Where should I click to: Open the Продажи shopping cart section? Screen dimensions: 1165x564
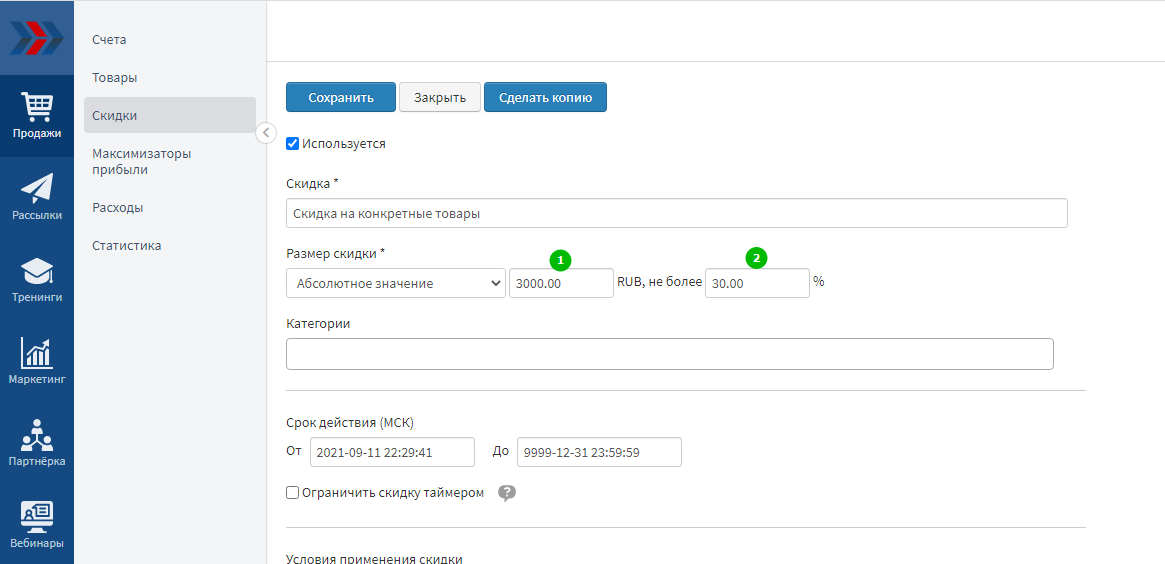37,115
